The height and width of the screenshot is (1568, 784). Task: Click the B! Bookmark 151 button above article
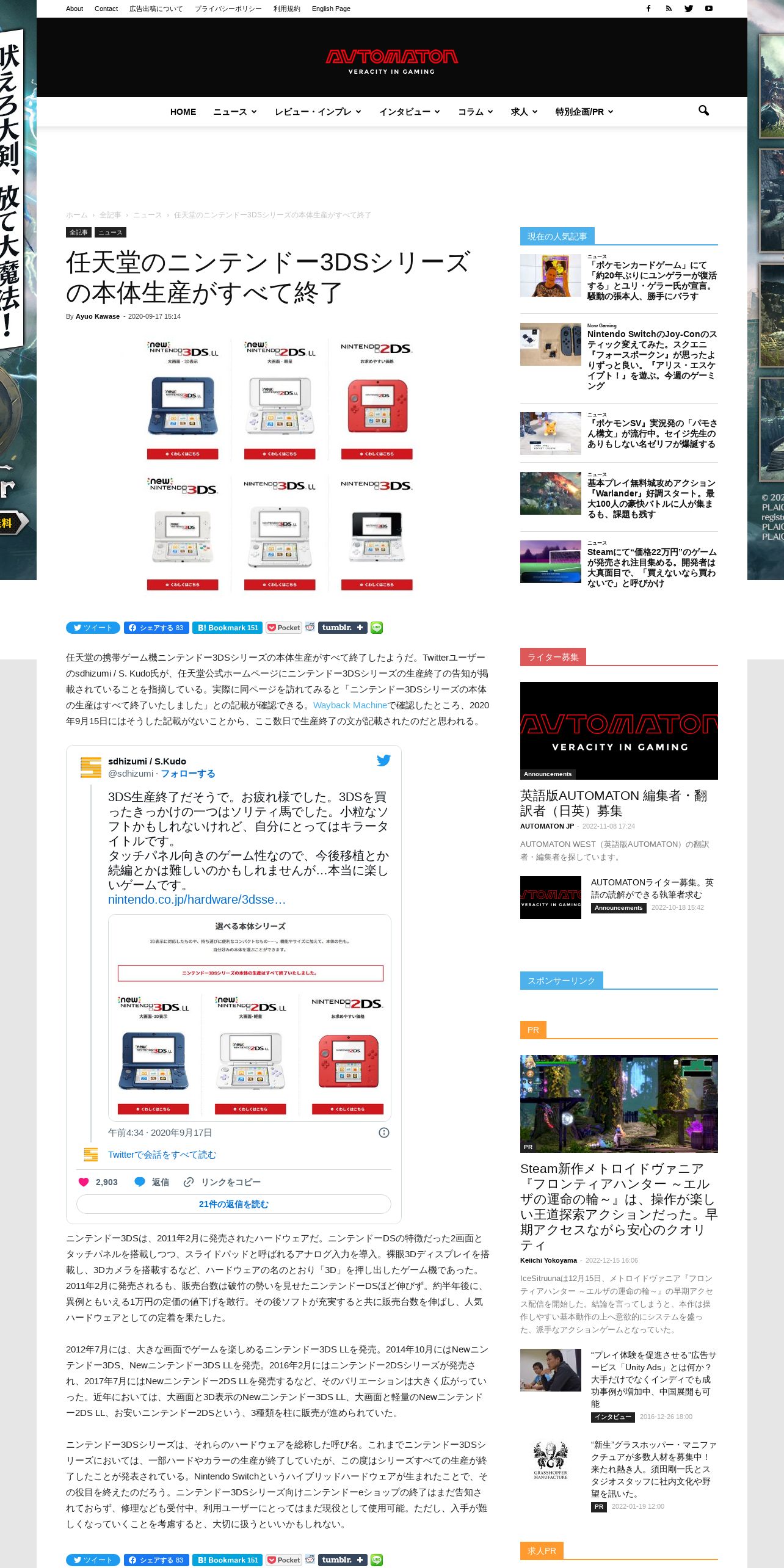pyautogui.click(x=227, y=628)
